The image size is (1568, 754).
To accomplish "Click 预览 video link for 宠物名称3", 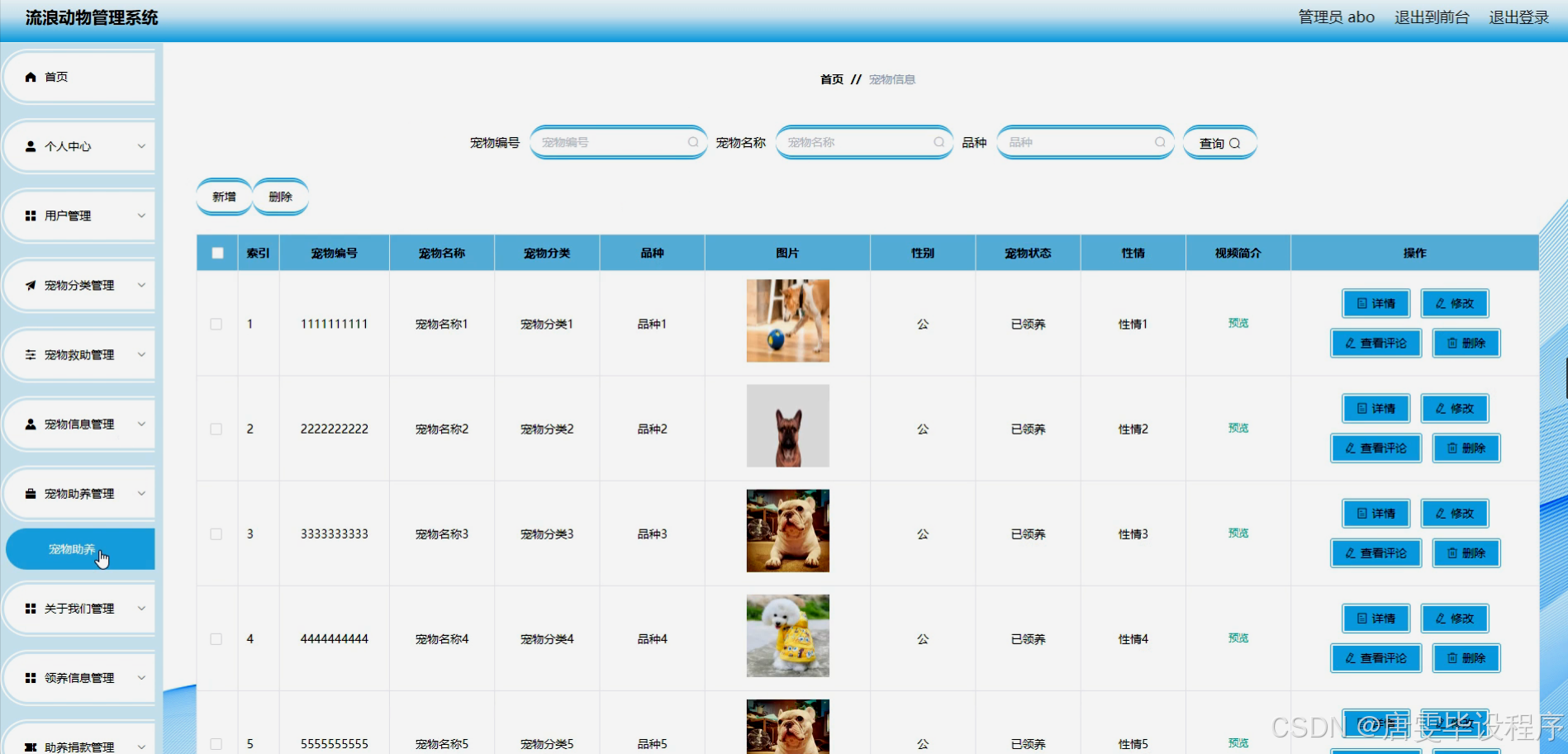I will 1238,533.
